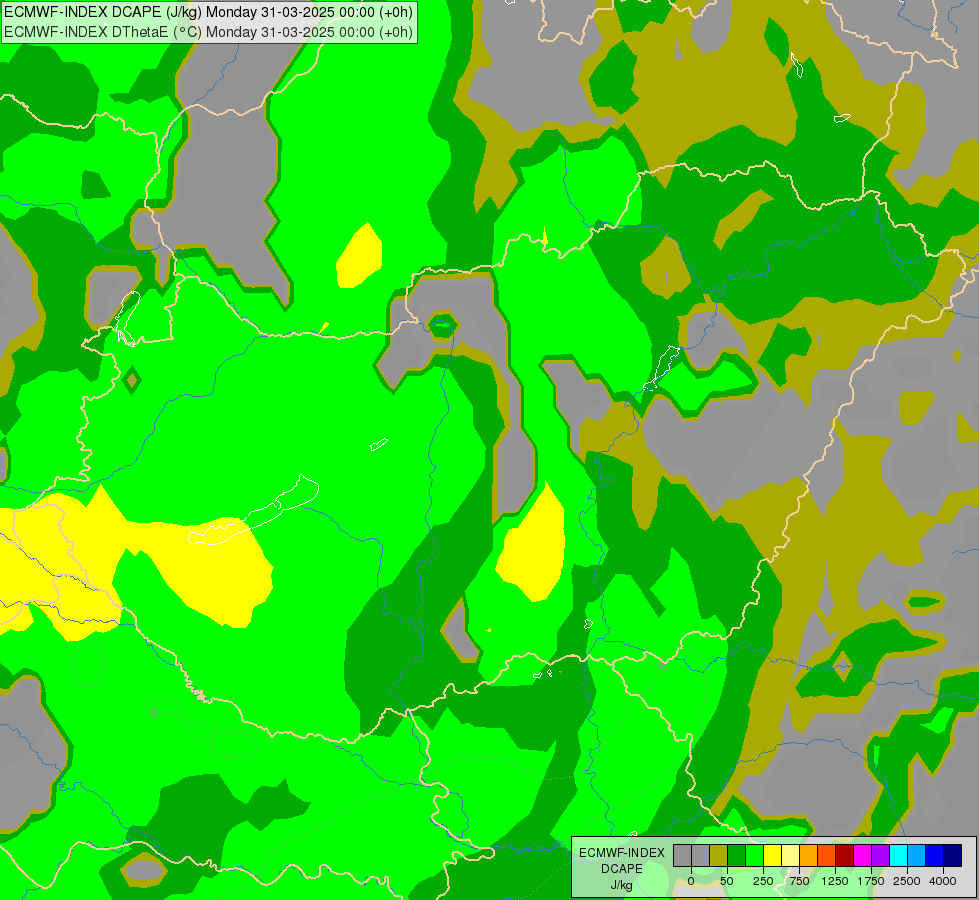Select the bright green legend swatch
The height and width of the screenshot is (900, 979).
[x=754, y=855]
